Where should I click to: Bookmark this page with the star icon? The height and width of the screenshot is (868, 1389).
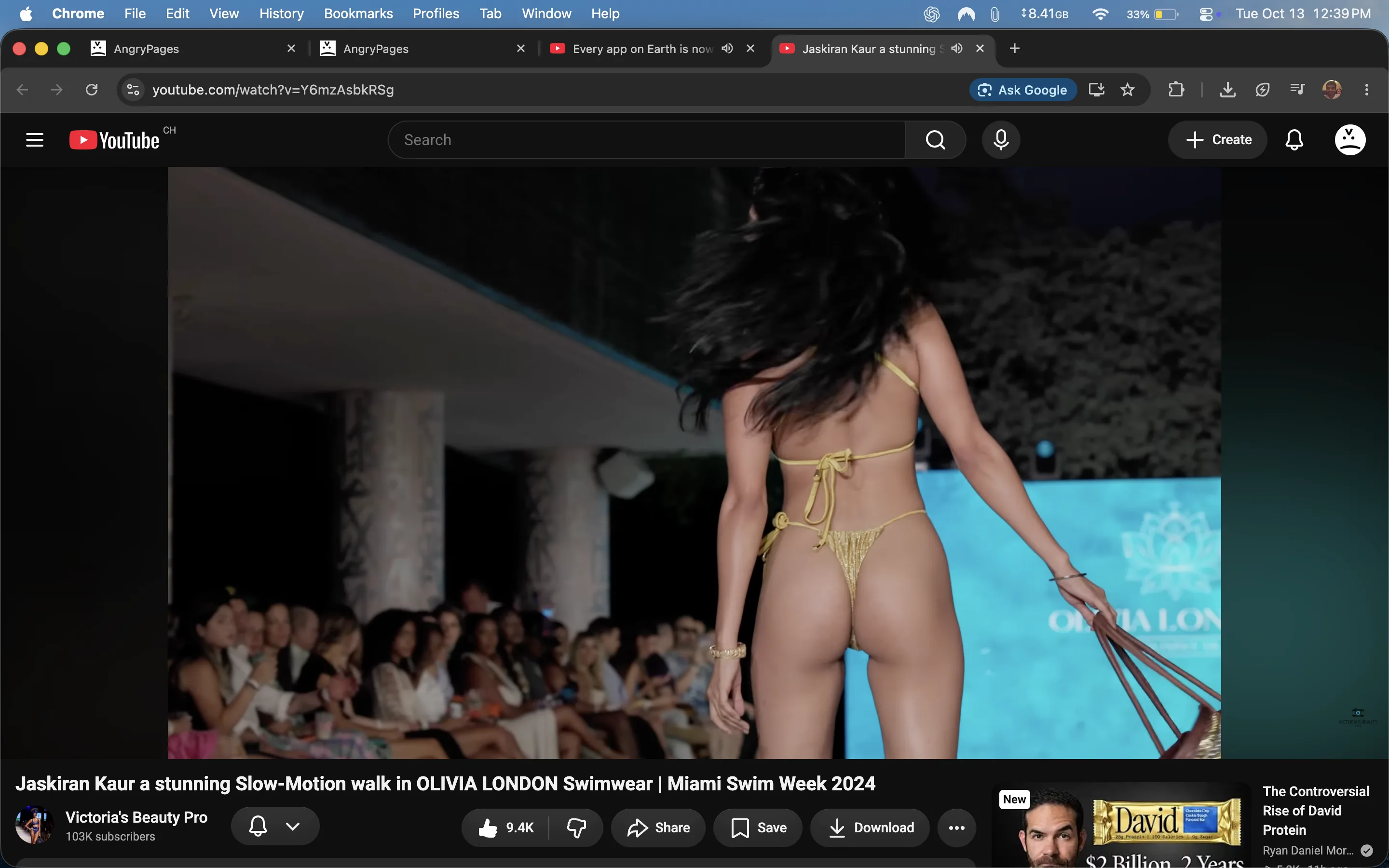(1127, 90)
